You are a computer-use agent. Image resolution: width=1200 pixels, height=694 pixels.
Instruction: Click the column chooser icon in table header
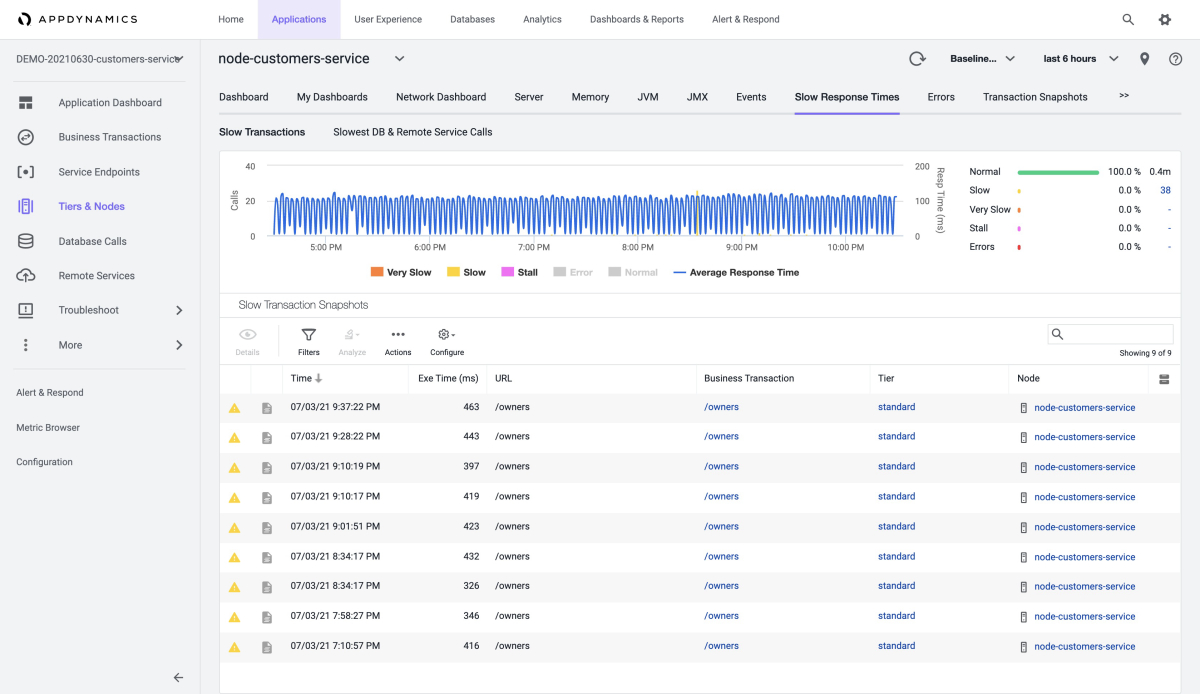[1164, 379]
